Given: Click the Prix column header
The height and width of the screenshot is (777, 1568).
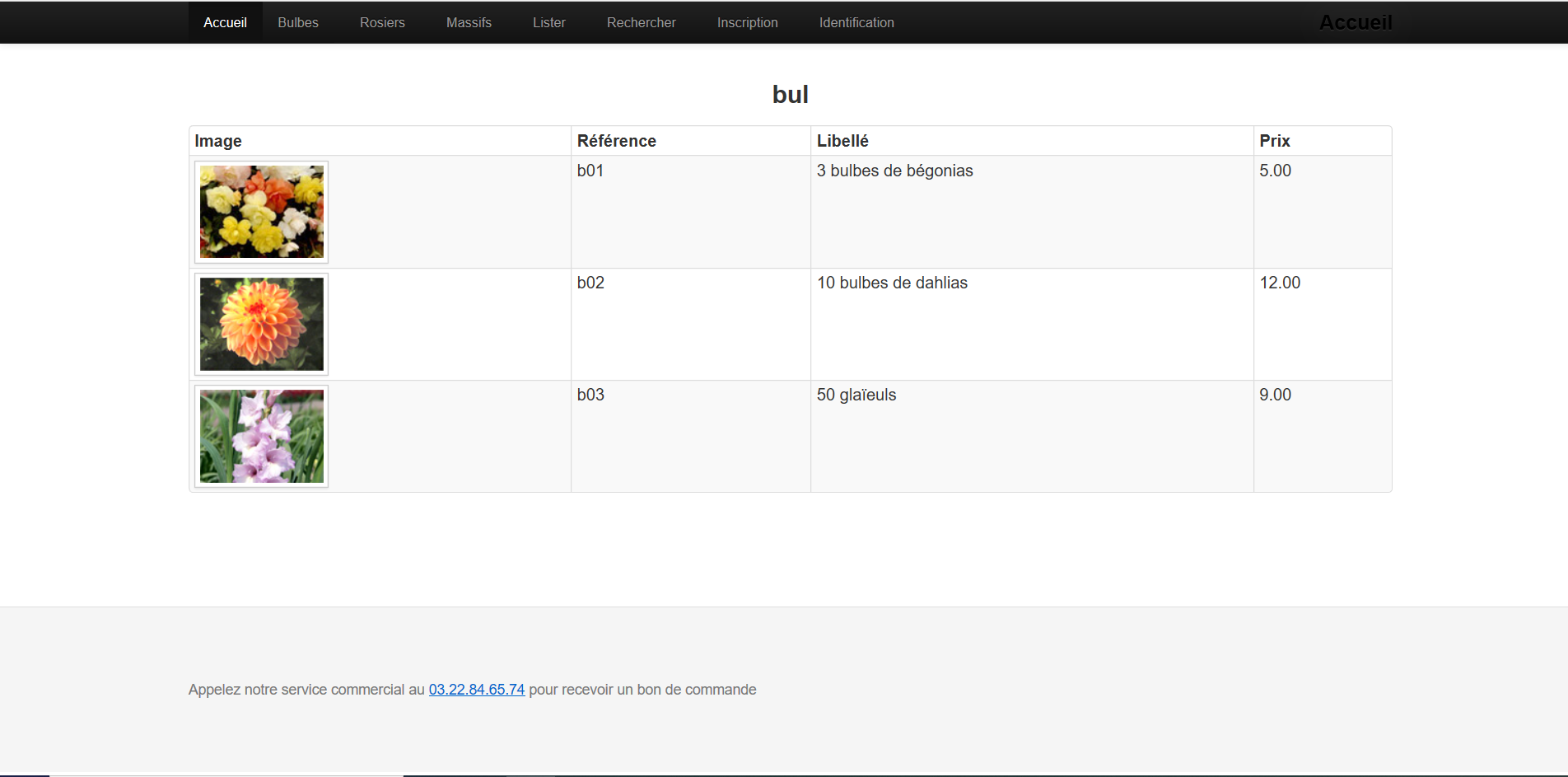Looking at the screenshot, I should click(1274, 141).
